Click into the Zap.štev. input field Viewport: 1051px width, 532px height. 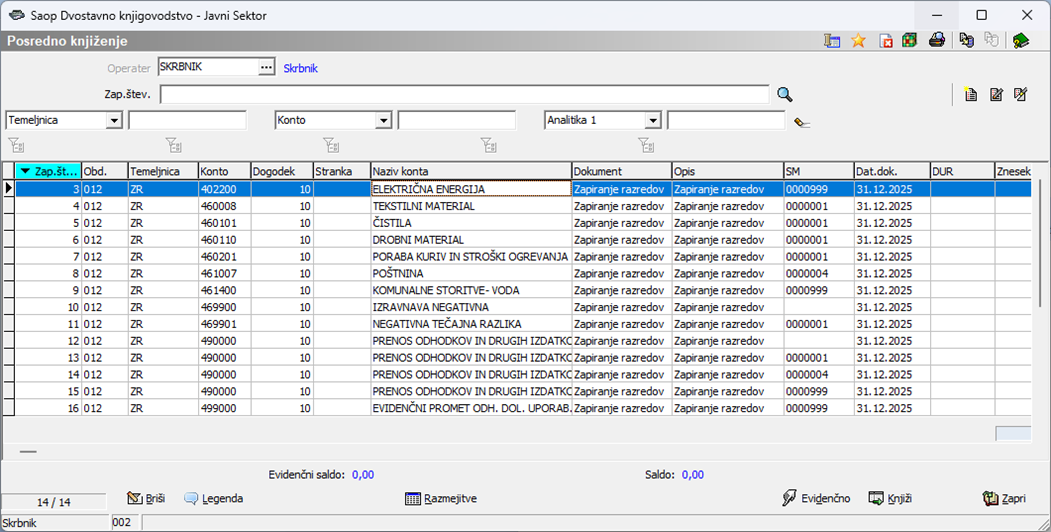point(465,94)
